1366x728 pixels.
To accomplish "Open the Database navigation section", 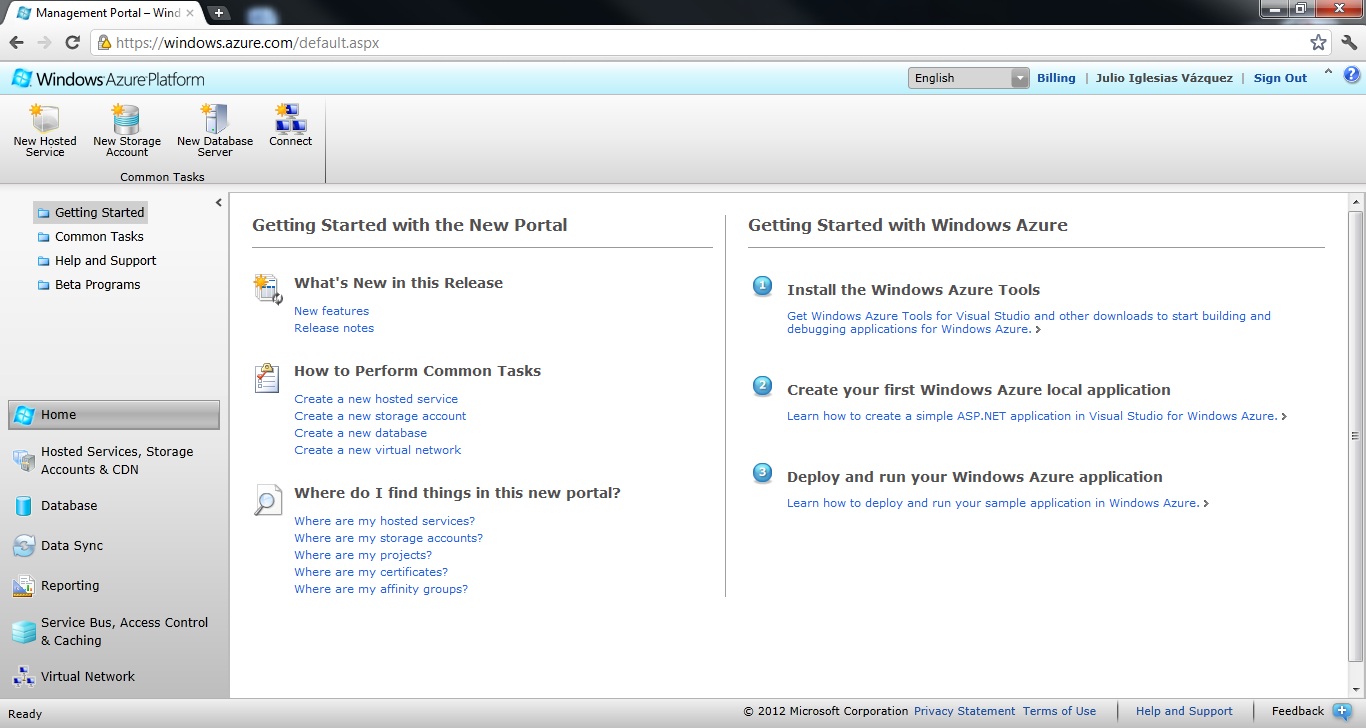I will [114, 505].
